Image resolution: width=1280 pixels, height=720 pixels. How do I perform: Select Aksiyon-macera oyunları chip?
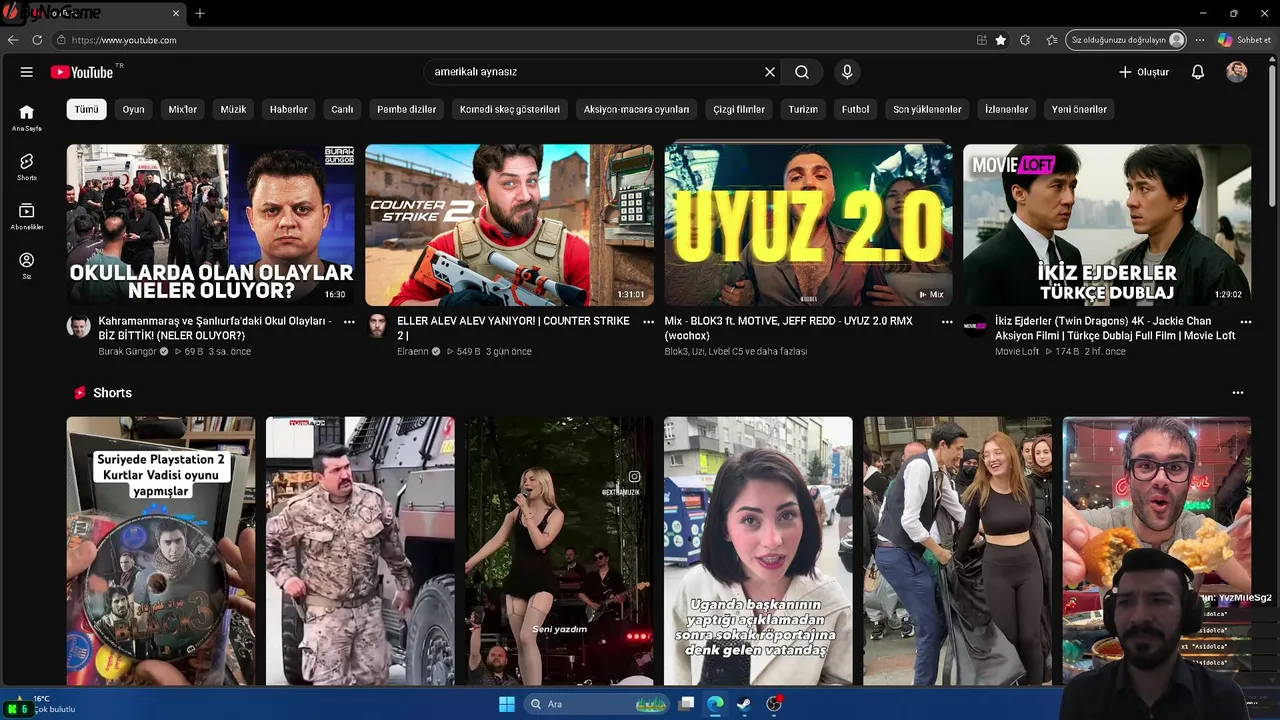coord(637,109)
